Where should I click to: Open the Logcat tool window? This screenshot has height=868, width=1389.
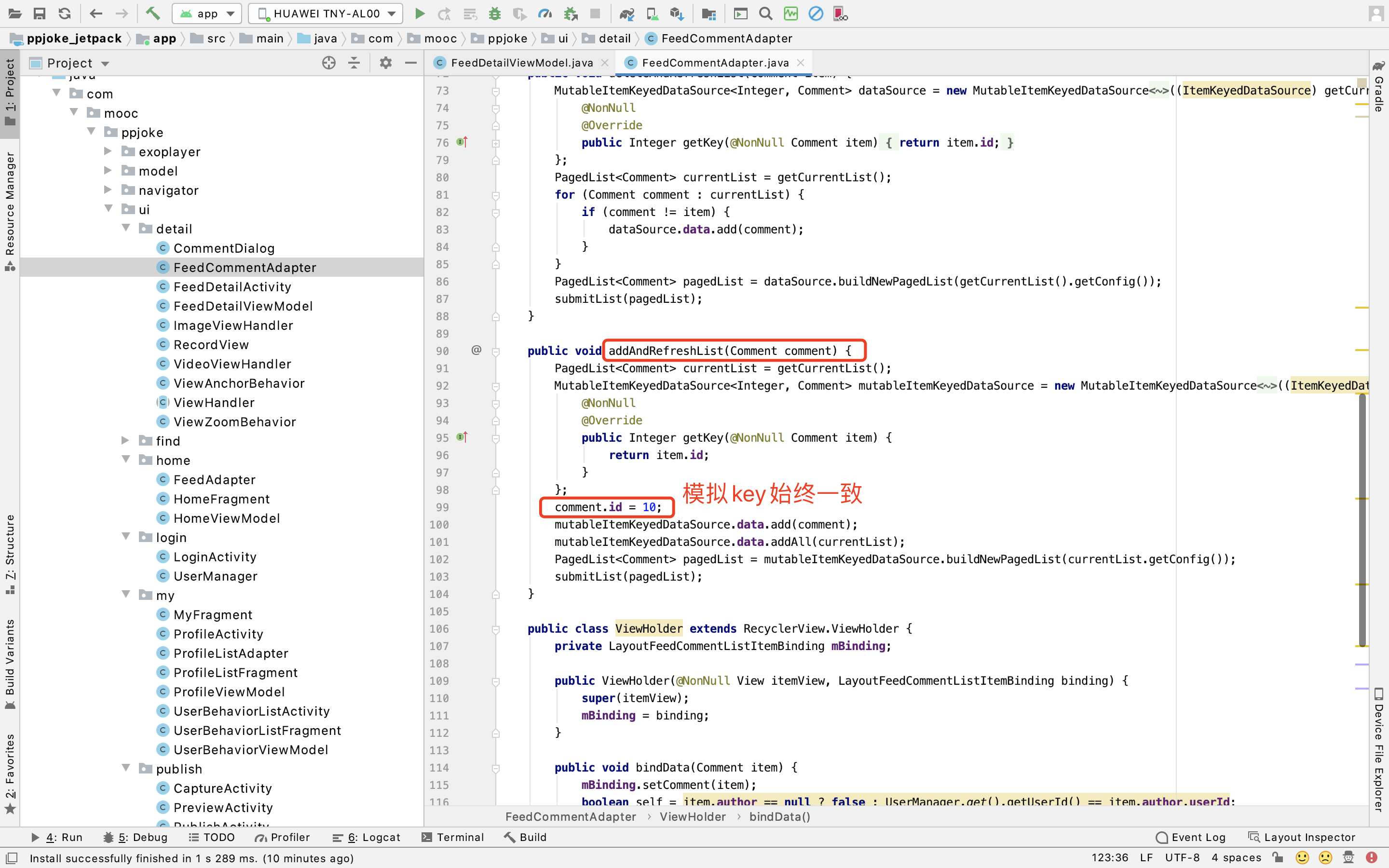(367, 837)
